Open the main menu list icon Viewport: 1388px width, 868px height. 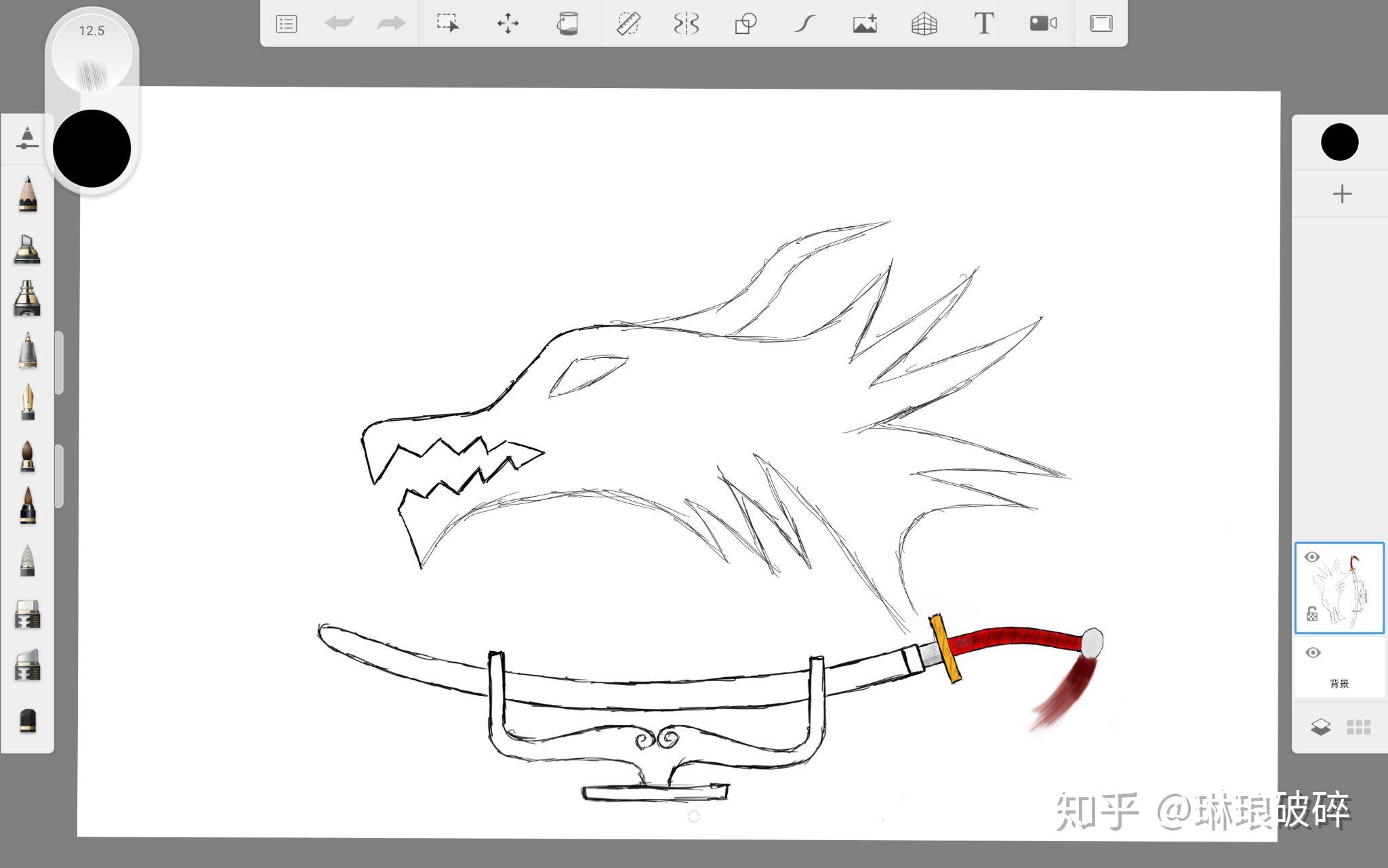[x=287, y=24]
